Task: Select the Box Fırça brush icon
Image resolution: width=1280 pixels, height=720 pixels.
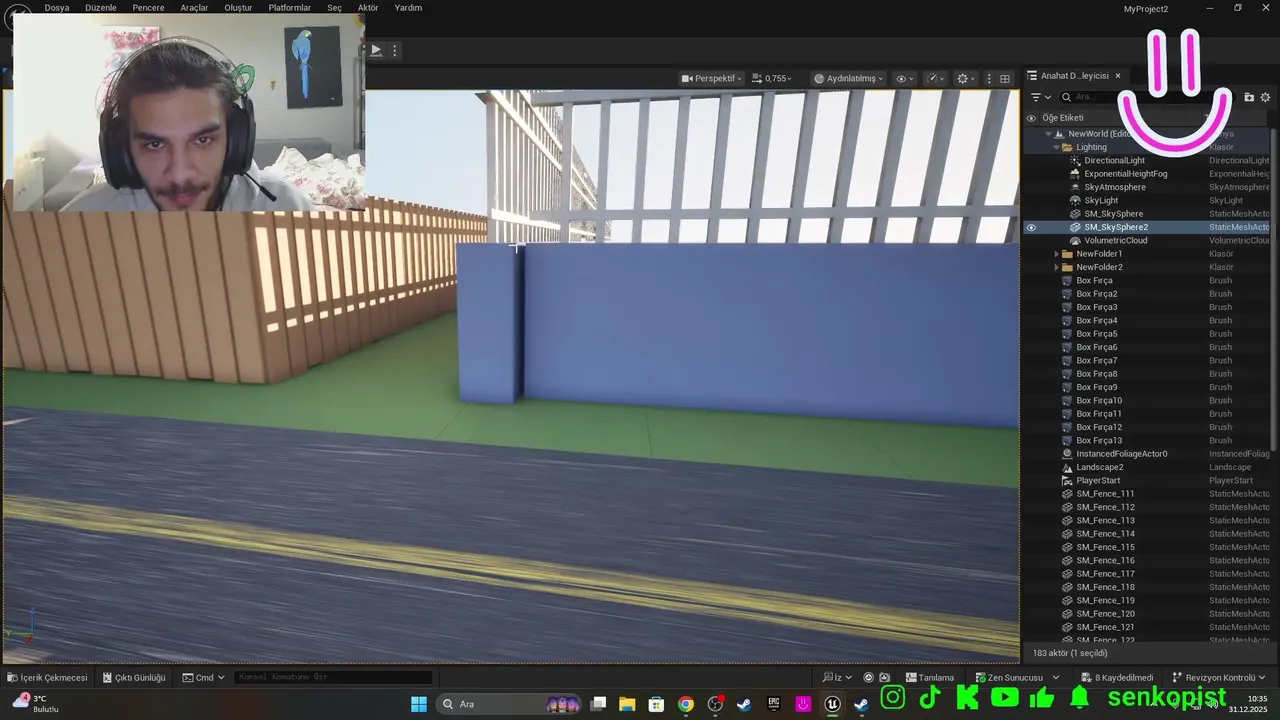Action: pos(1067,280)
